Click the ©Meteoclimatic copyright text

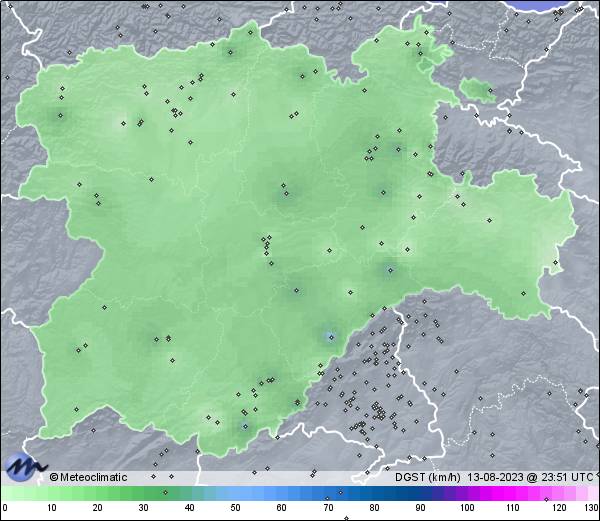[x=88, y=477]
